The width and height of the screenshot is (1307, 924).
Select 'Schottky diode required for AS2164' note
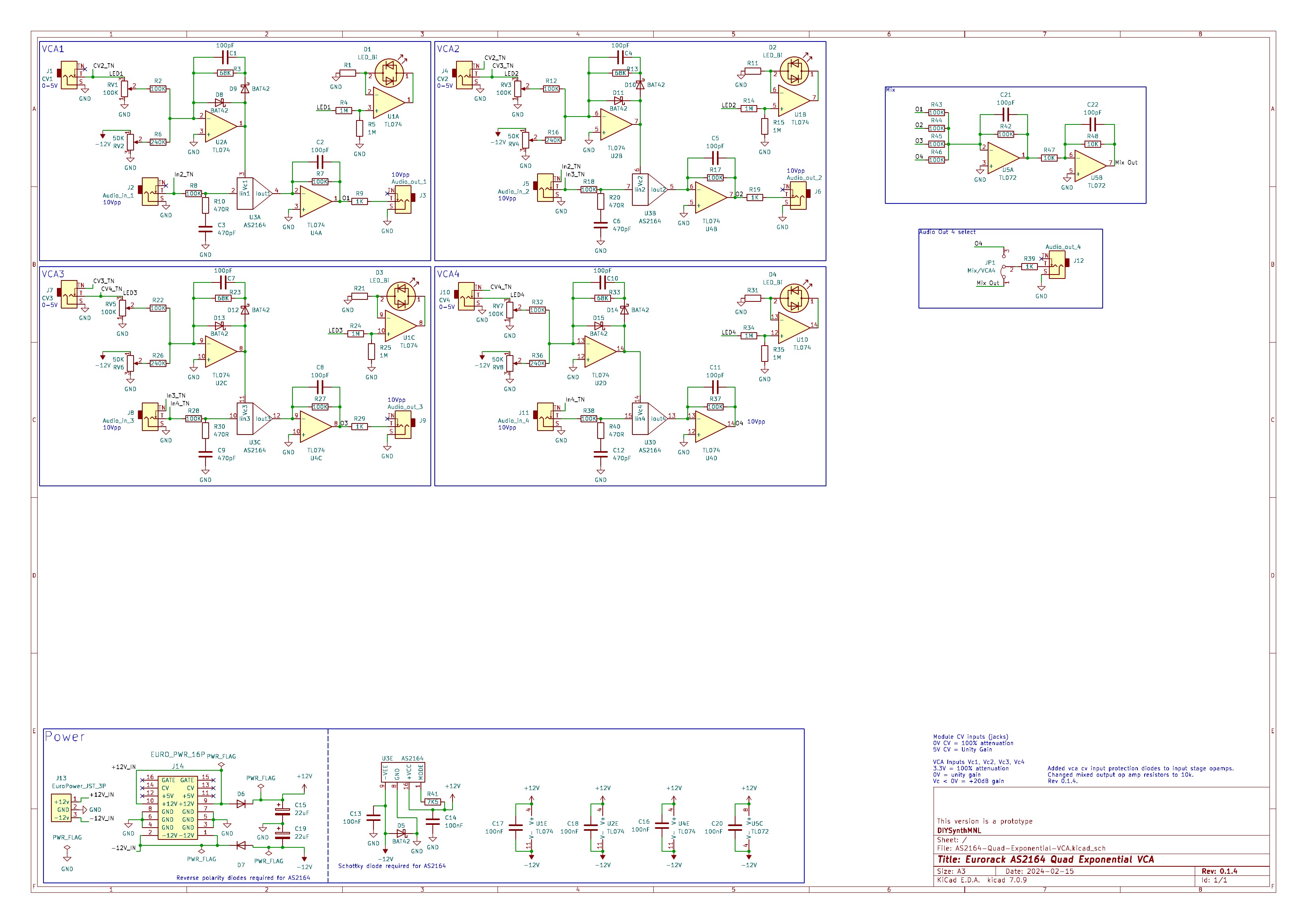click(x=392, y=866)
